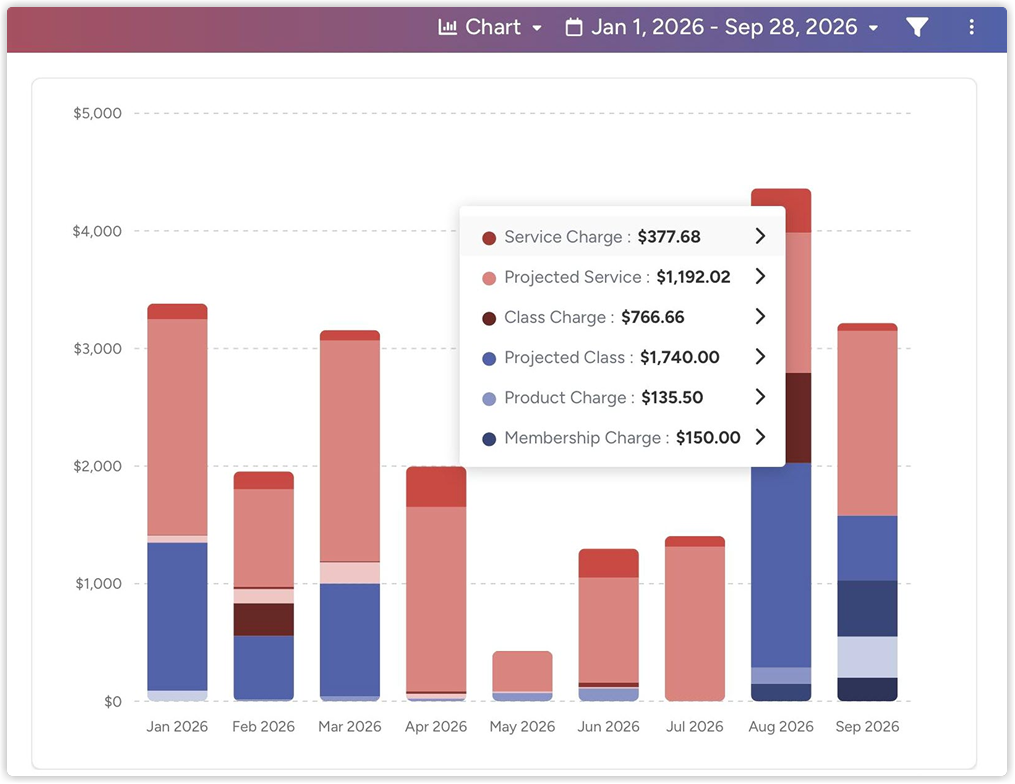Screen dimensions: 1015x784
Task: Click the $5,000 y-axis label
Action: [x=97, y=113]
